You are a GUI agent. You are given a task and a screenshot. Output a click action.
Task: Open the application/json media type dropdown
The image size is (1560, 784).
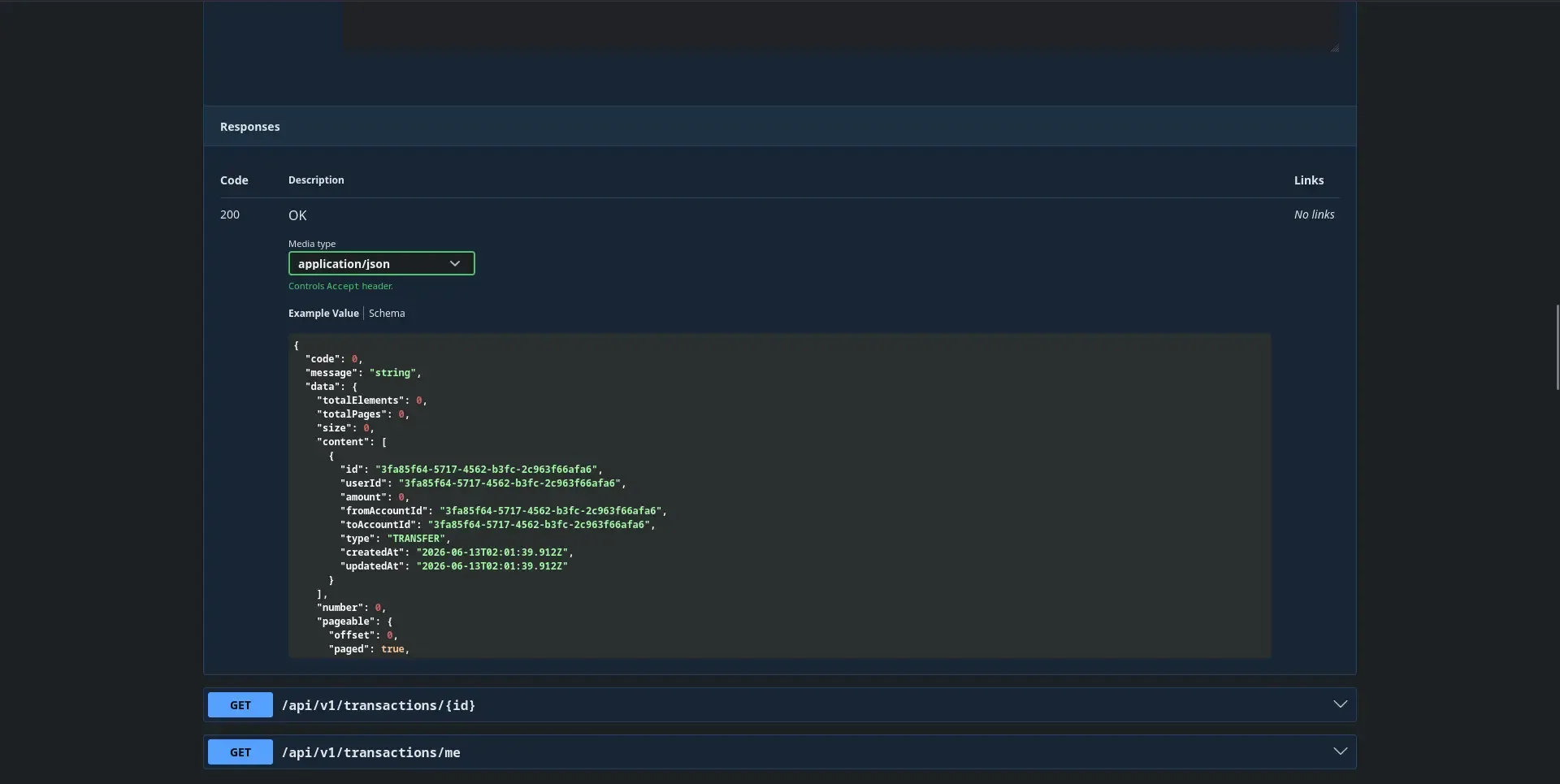click(x=381, y=263)
